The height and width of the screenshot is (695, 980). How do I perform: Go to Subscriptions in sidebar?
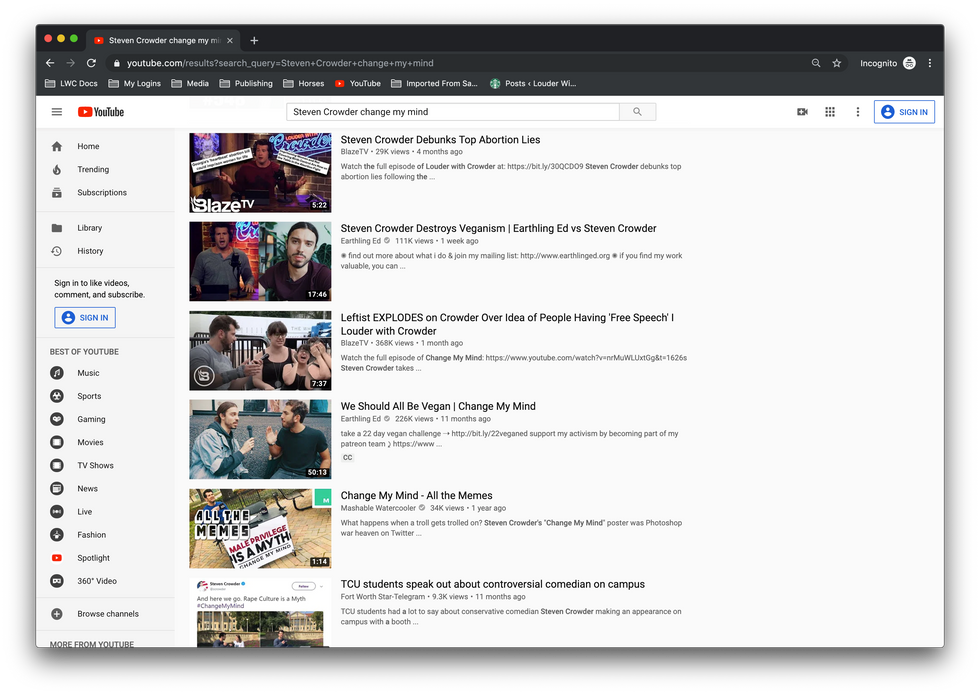[101, 192]
